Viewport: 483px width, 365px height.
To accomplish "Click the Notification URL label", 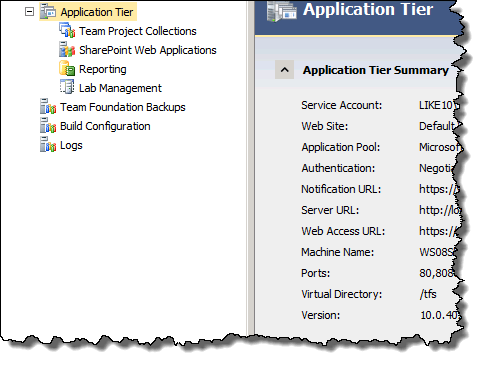I will [341, 189].
